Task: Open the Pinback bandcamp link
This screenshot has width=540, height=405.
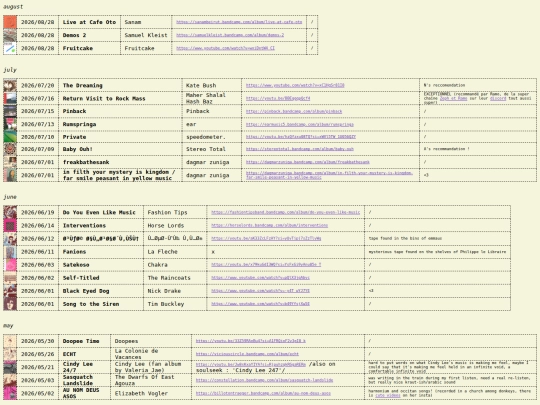Action: 294,111
